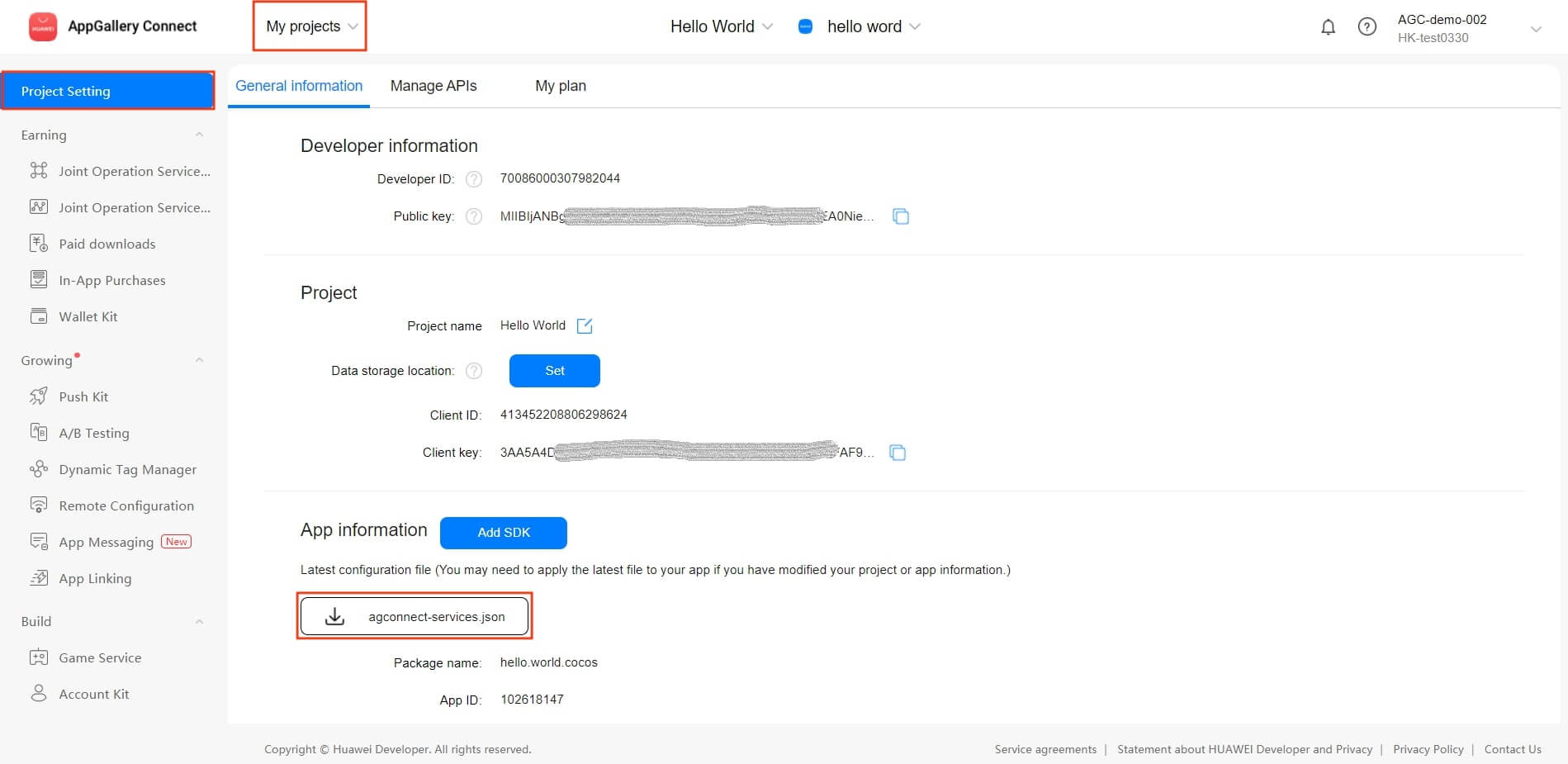This screenshot has width=1568, height=764.
Task: Click the Public key help tooltip icon
Action: tap(474, 216)
